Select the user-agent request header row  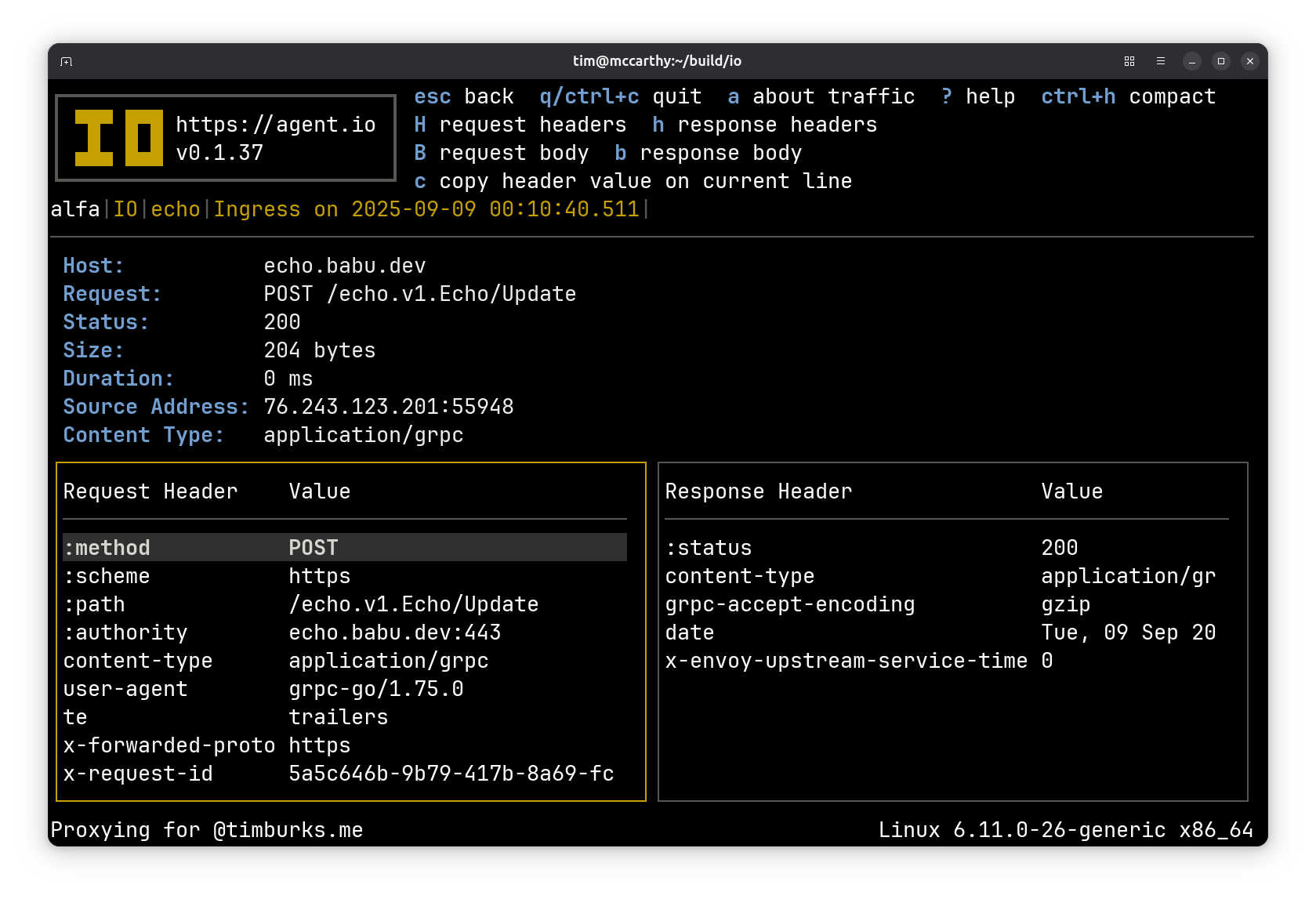click(x=344, y=689)
